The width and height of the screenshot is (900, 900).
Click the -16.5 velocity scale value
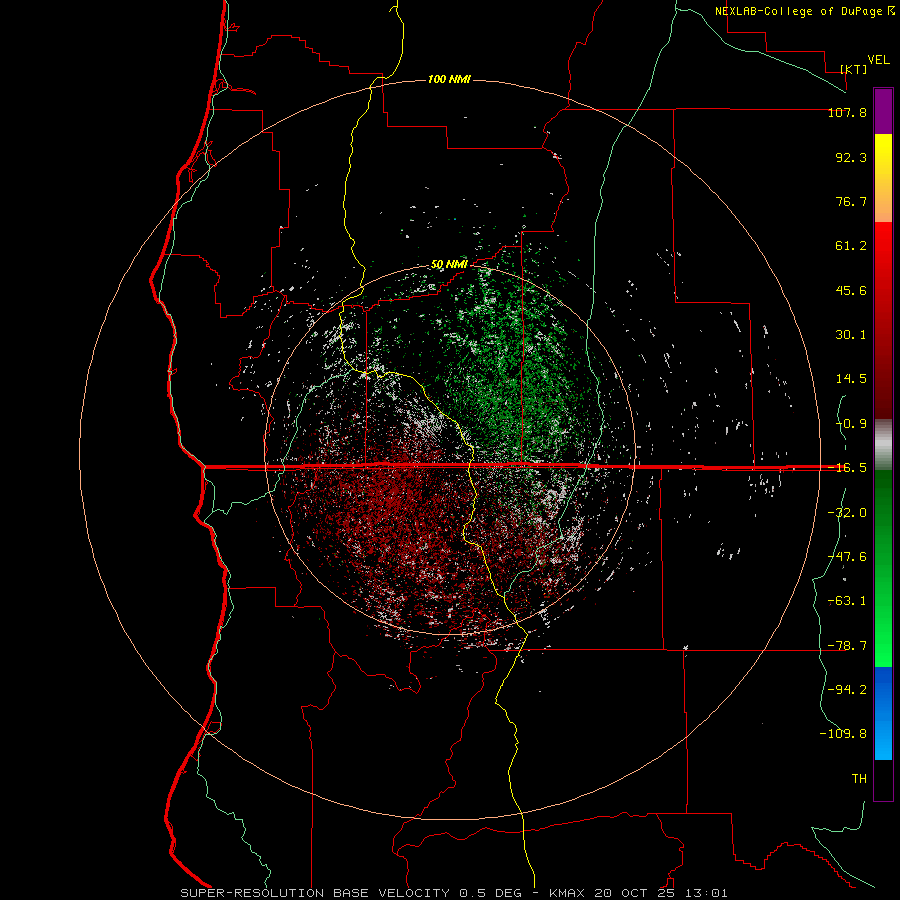click(x=847, y=468)
